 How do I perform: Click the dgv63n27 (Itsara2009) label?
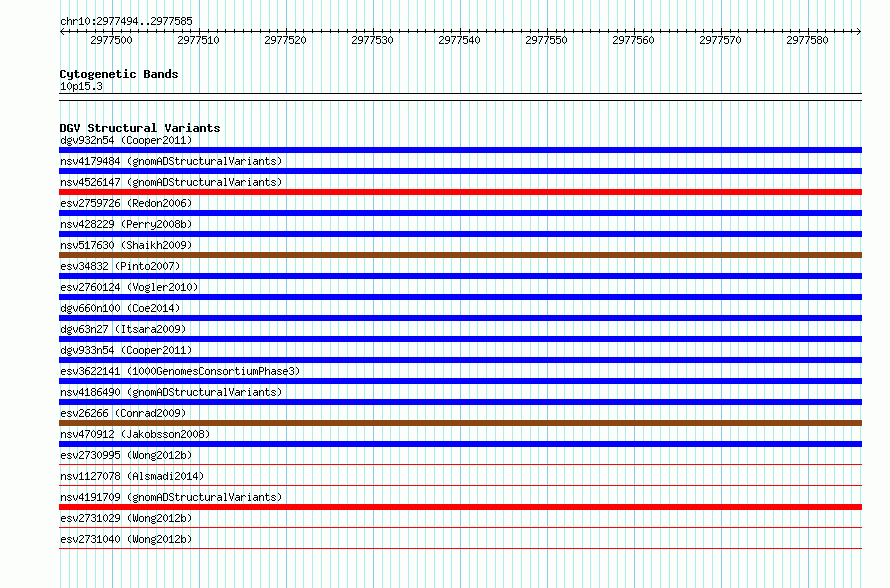(123, 329)
